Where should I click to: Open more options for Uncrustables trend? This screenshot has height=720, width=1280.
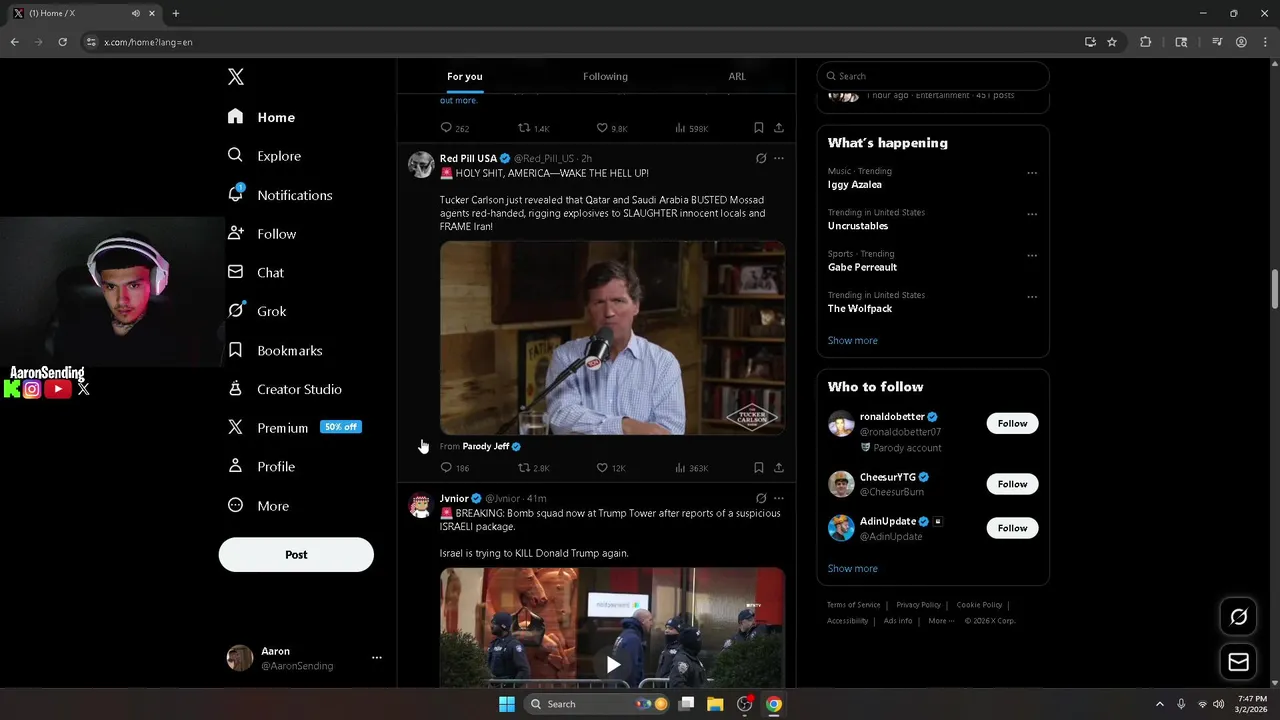click(x=1032, y=214)
